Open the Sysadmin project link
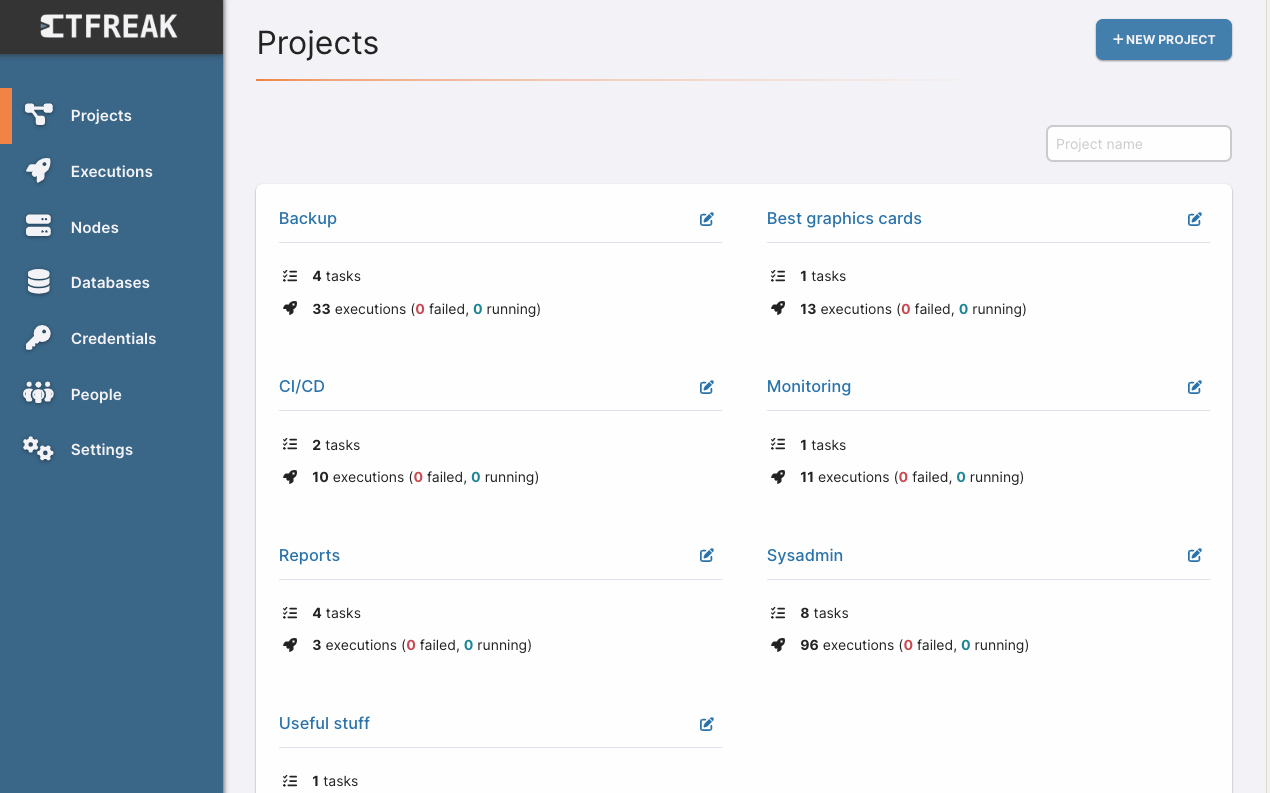 (x=805, y=555)
